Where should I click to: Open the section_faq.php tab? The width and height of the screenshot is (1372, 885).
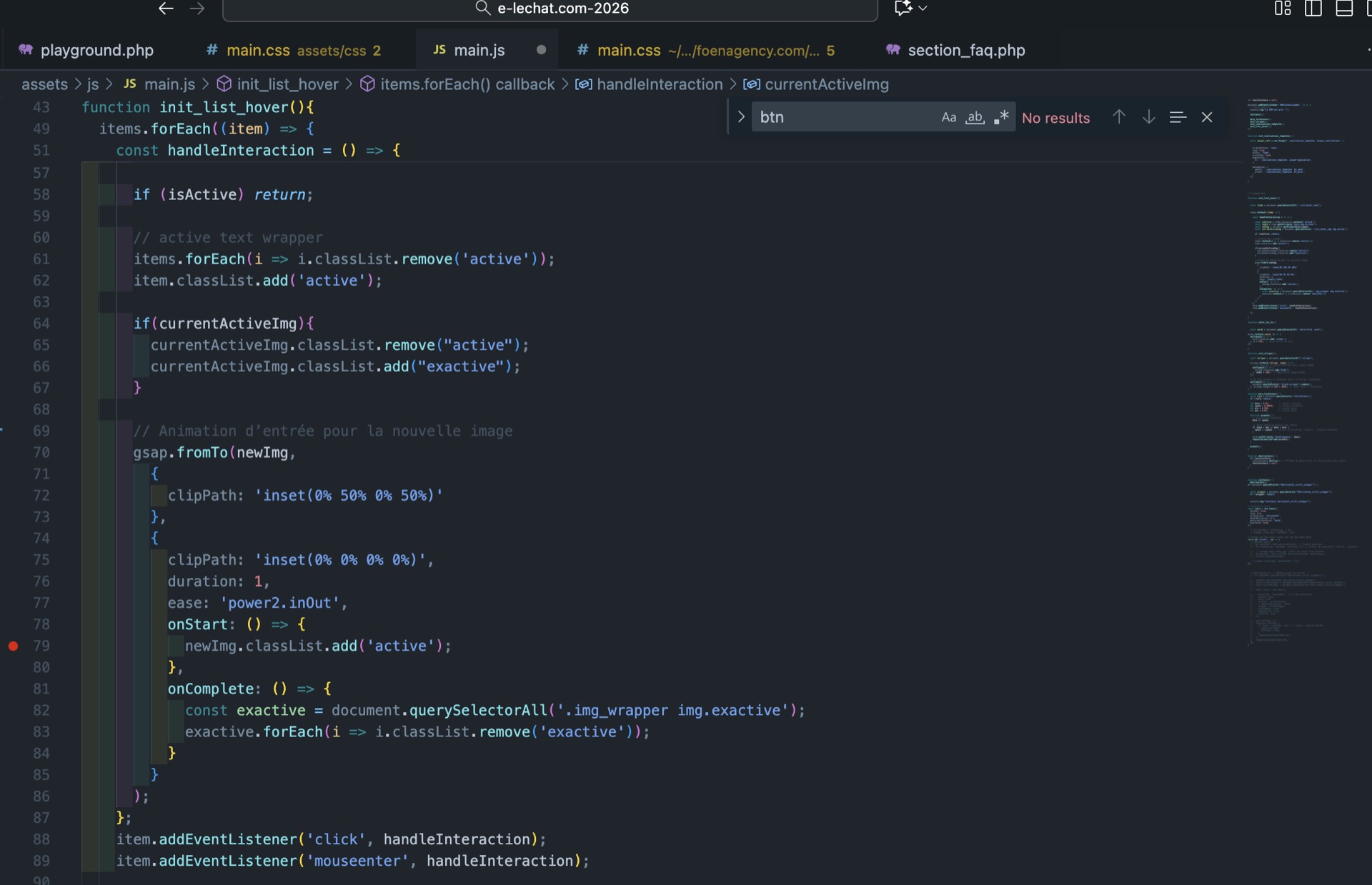[x=965, y=50]
